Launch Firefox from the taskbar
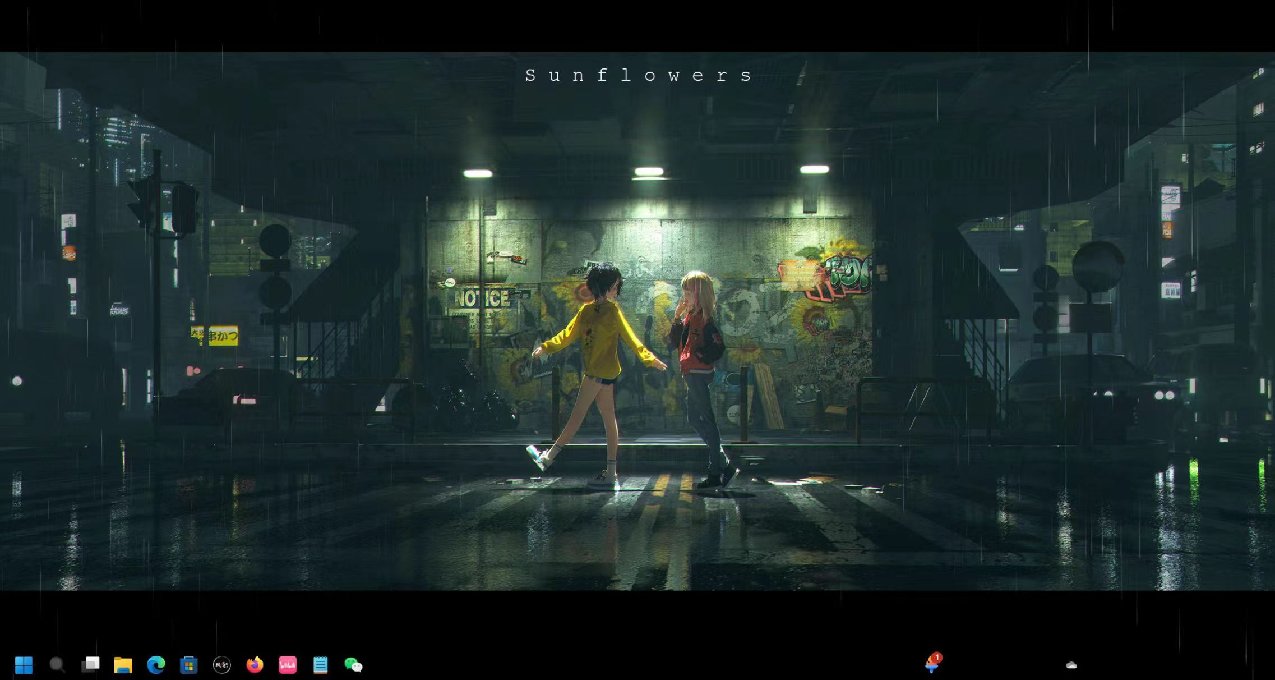 255,665
